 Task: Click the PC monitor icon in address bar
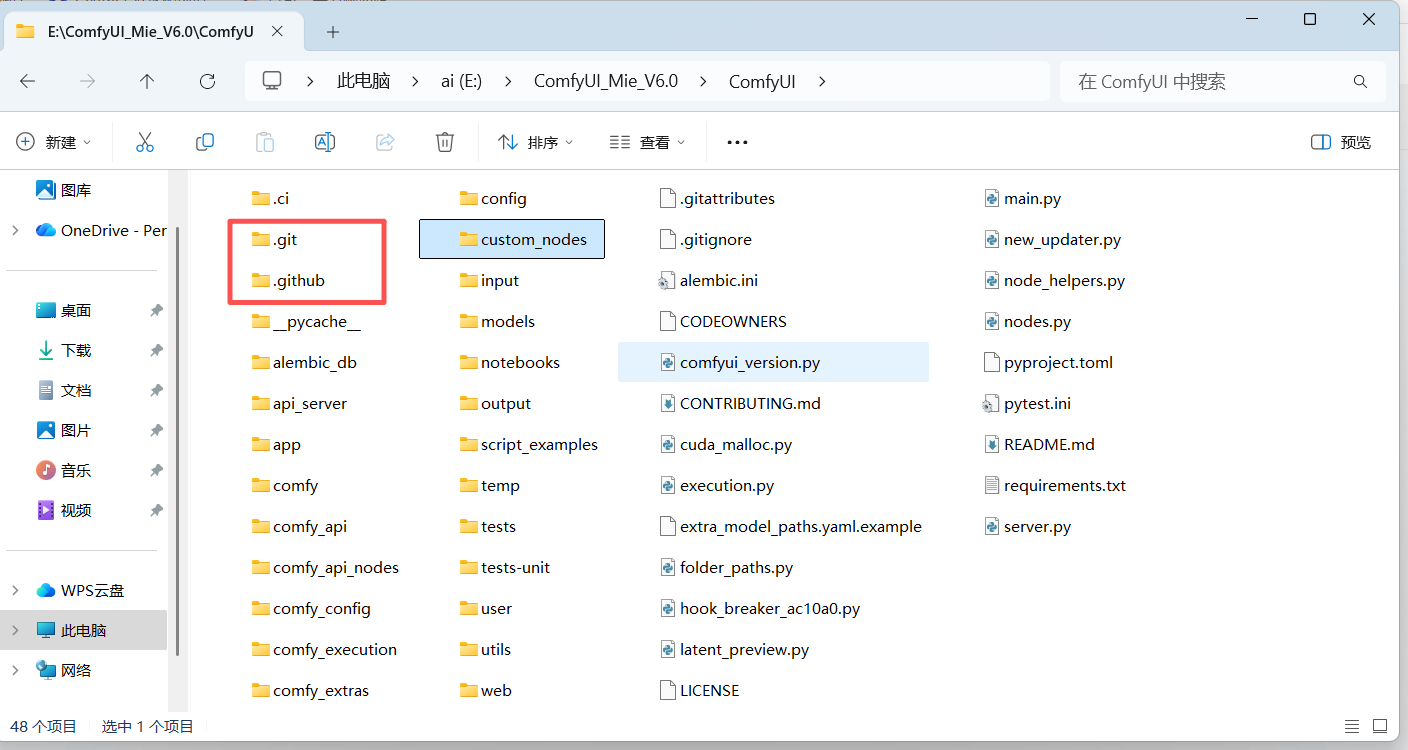point(272,81)
